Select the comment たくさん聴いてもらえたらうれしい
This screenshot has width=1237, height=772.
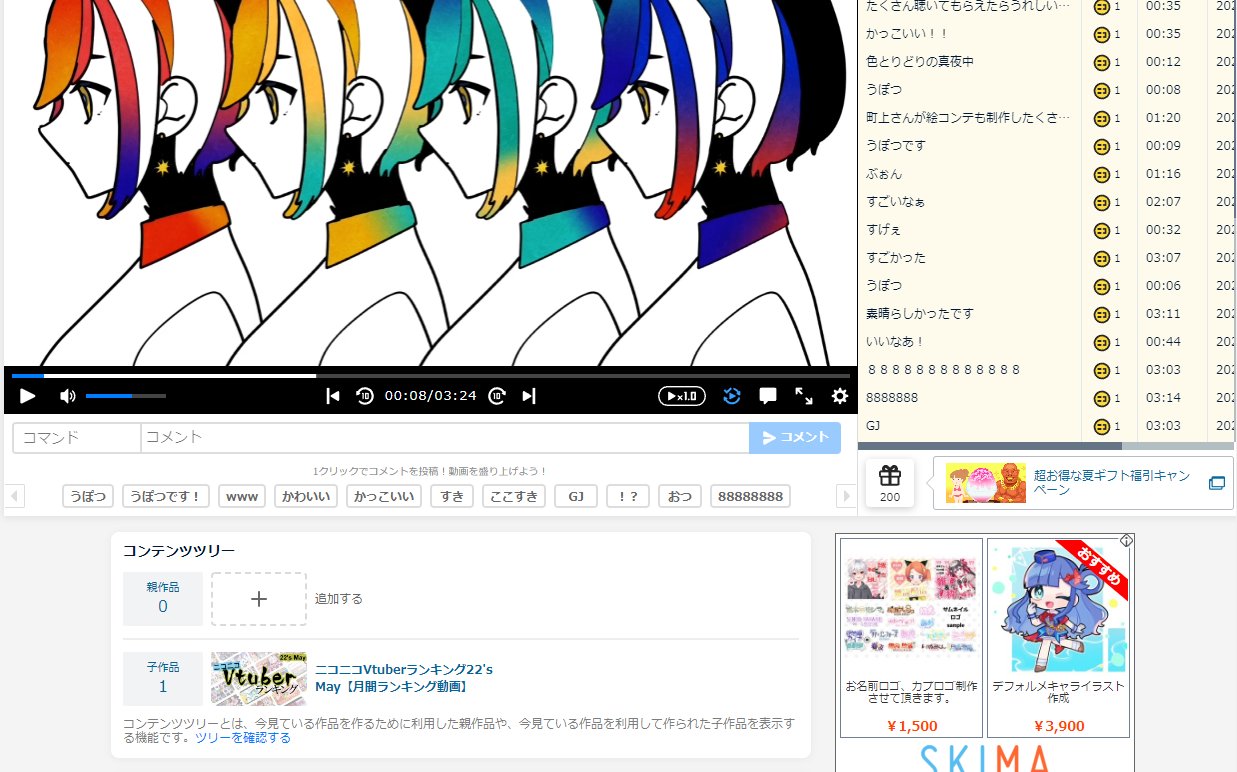[x=969, y=6]
